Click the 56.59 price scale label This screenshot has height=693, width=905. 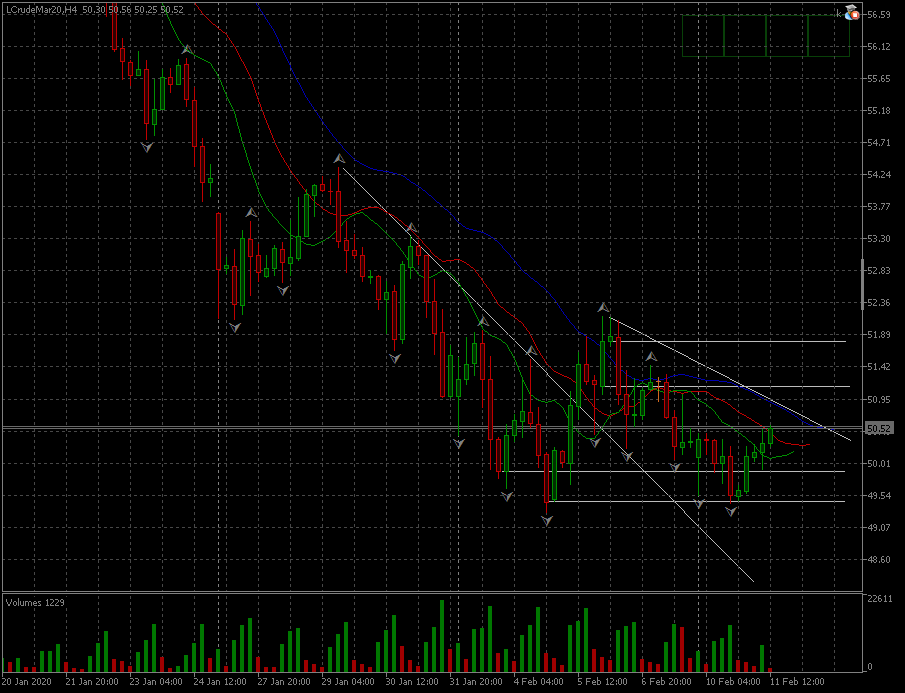880,15
